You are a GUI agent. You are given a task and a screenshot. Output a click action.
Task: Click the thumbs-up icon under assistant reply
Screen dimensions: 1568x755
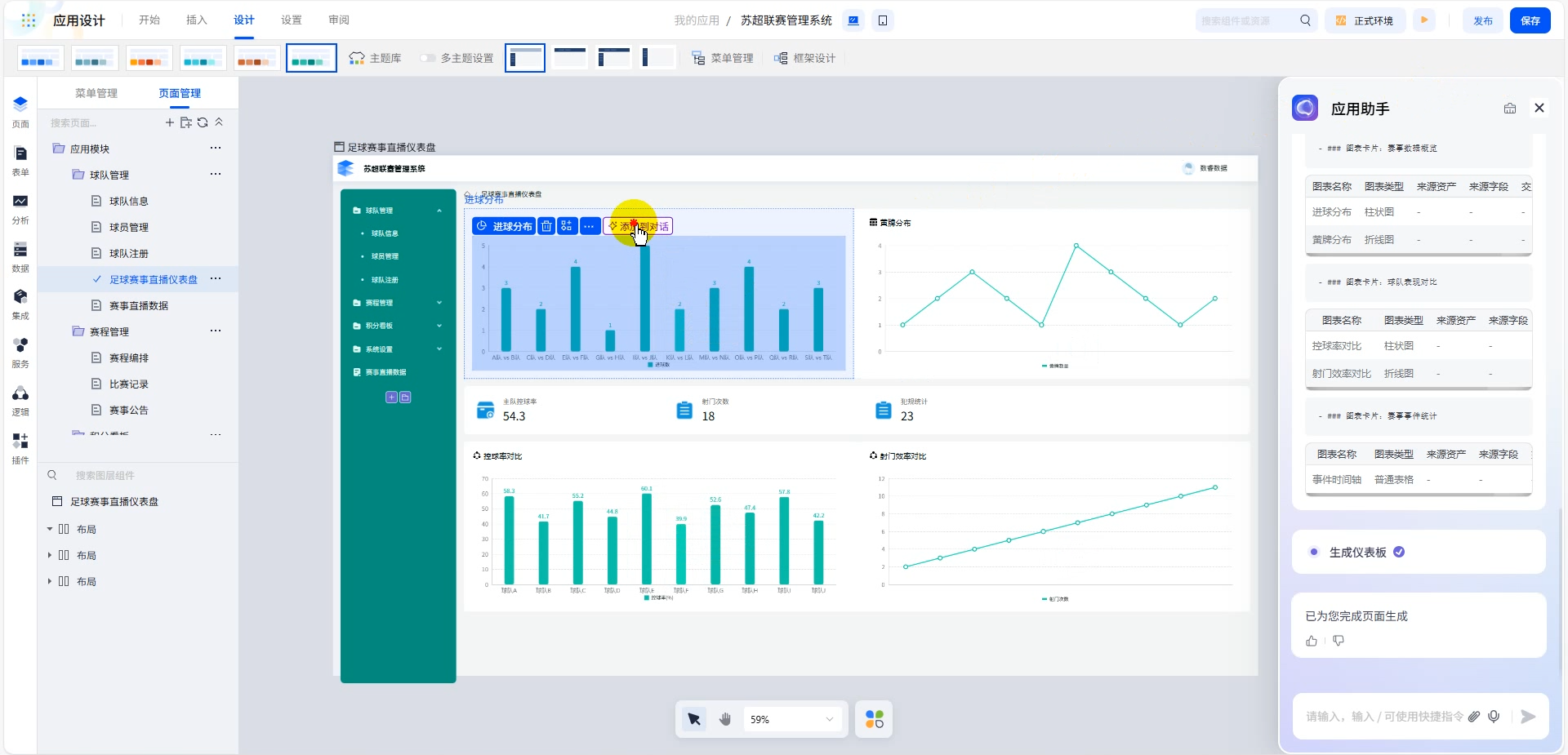(x=1312, y=641)
